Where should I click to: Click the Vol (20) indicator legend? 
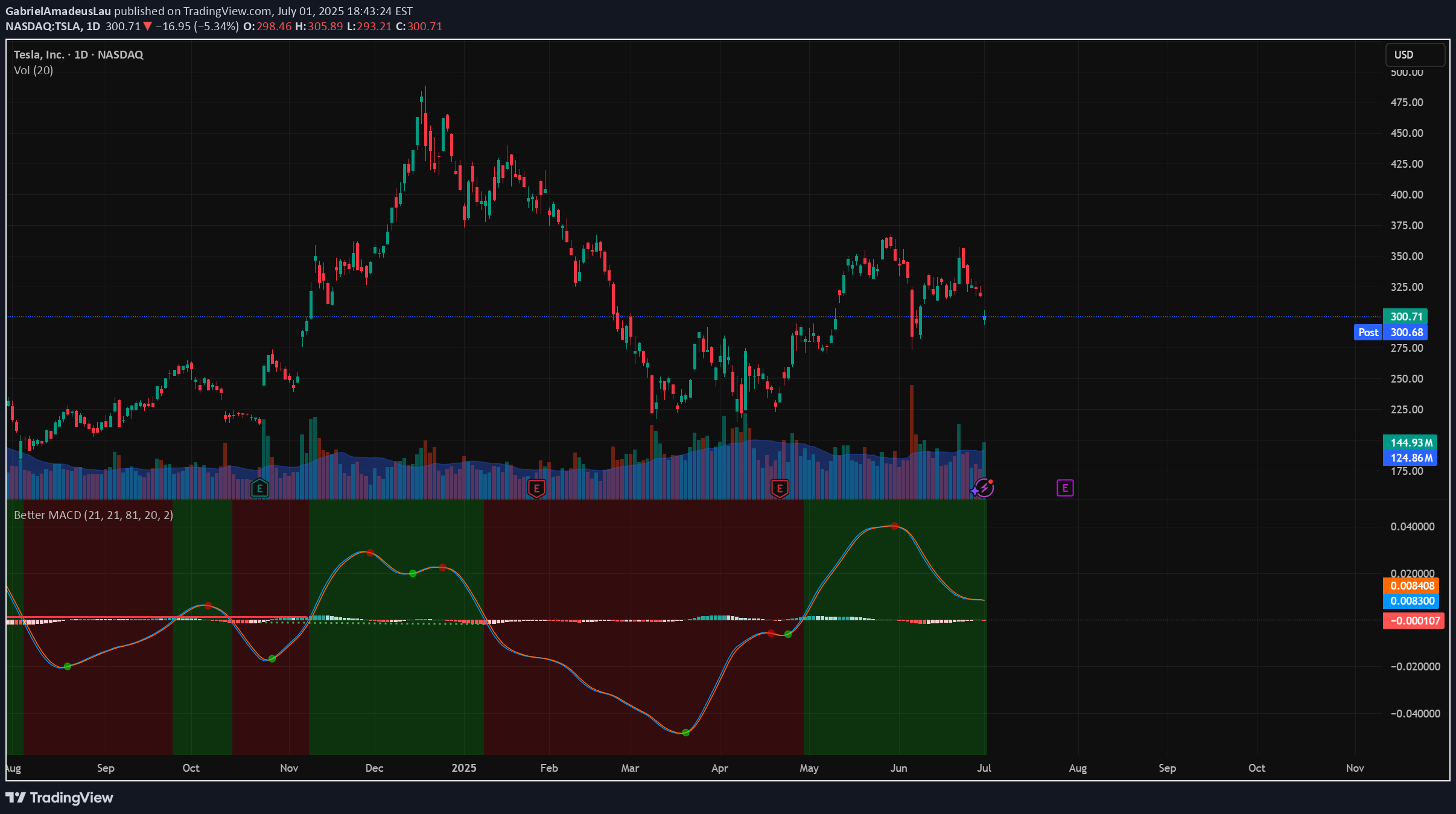34,71
